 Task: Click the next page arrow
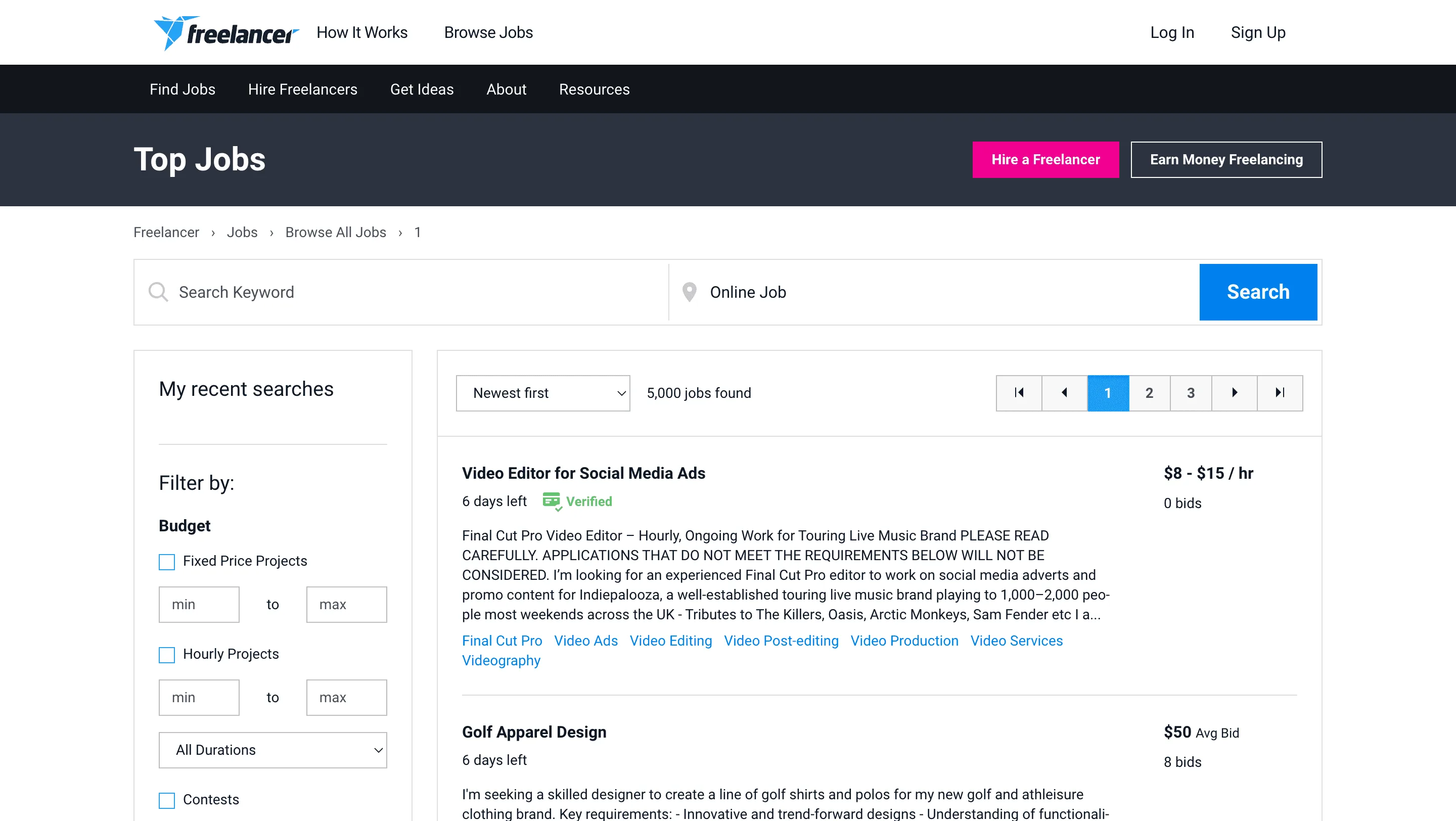click(1235, 393)
